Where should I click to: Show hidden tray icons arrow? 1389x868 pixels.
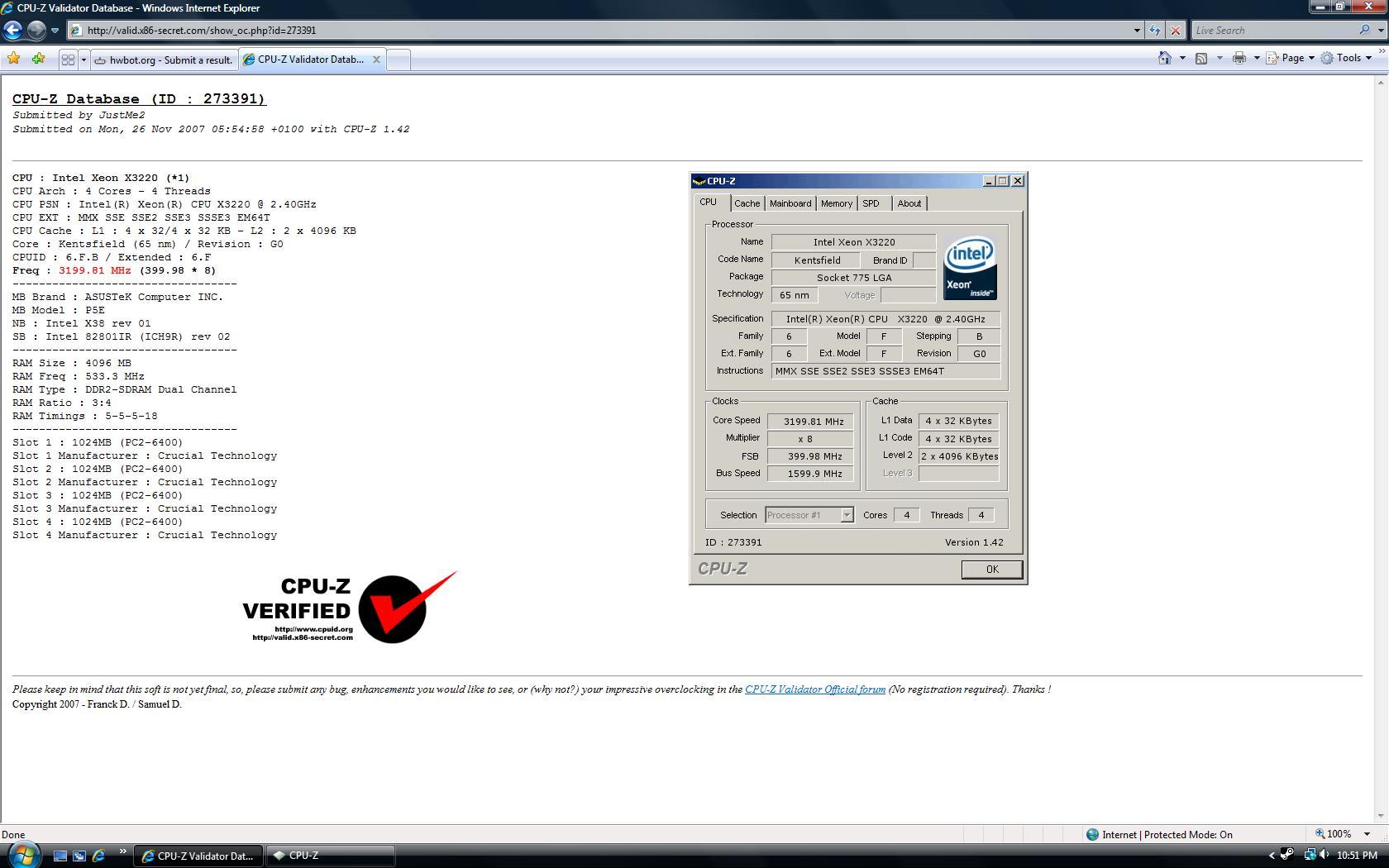[x=1272, y=856]
